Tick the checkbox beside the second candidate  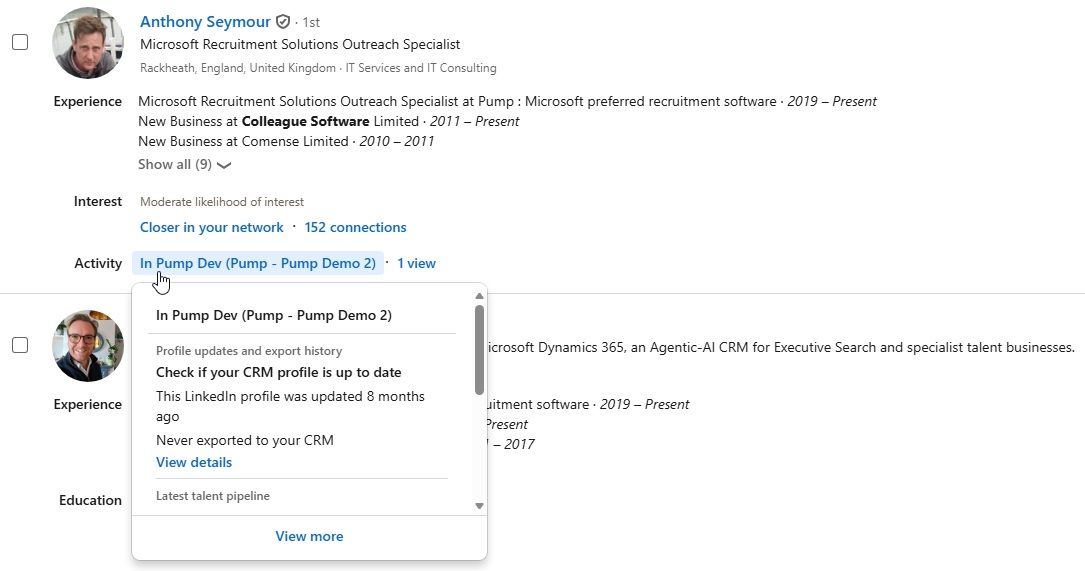tap(20, 345)
